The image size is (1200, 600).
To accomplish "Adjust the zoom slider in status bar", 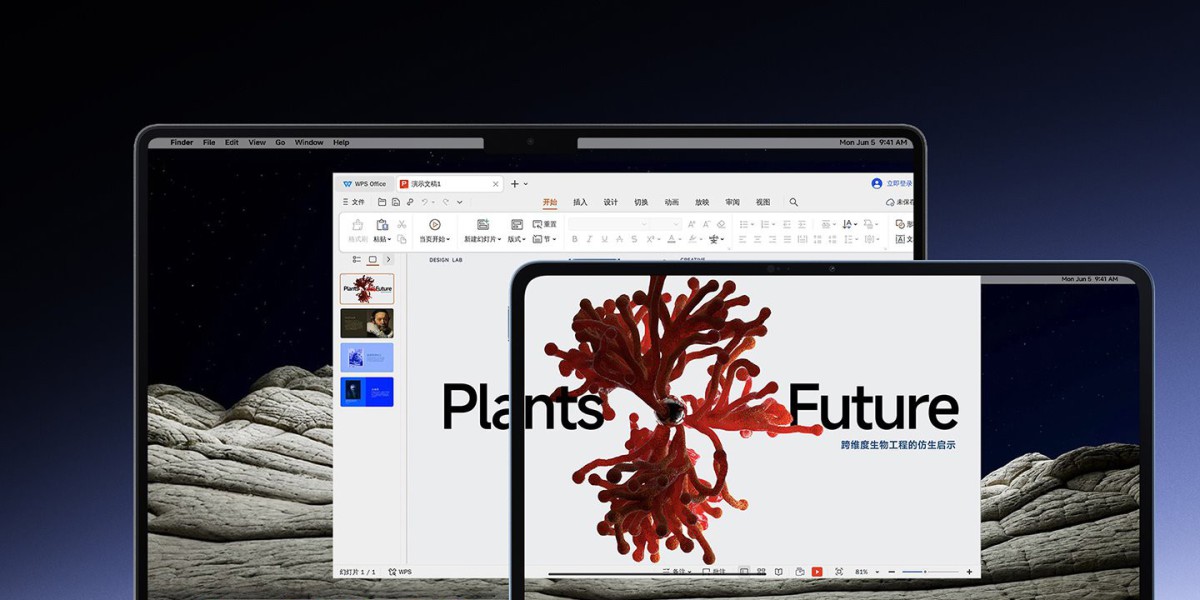I will 925,572.
